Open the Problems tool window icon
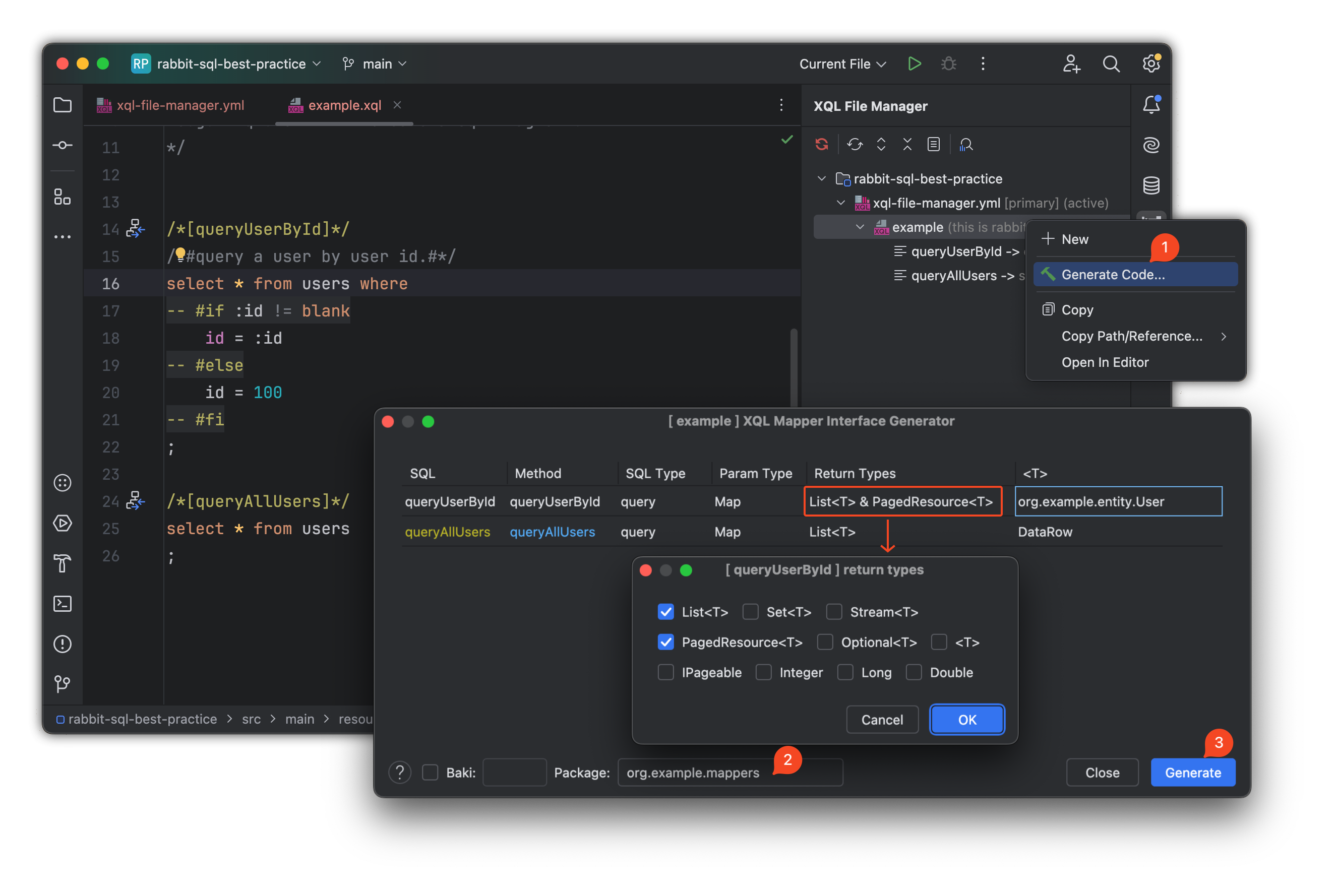The height and width of the screenshot is (896, 1337). [x=63, y=644]
